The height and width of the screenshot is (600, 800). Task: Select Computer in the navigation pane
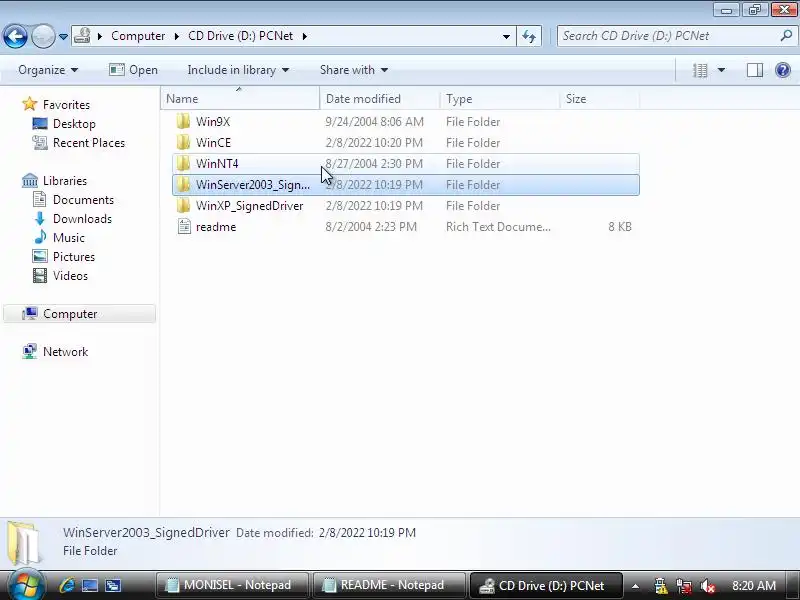click(80, 314)
